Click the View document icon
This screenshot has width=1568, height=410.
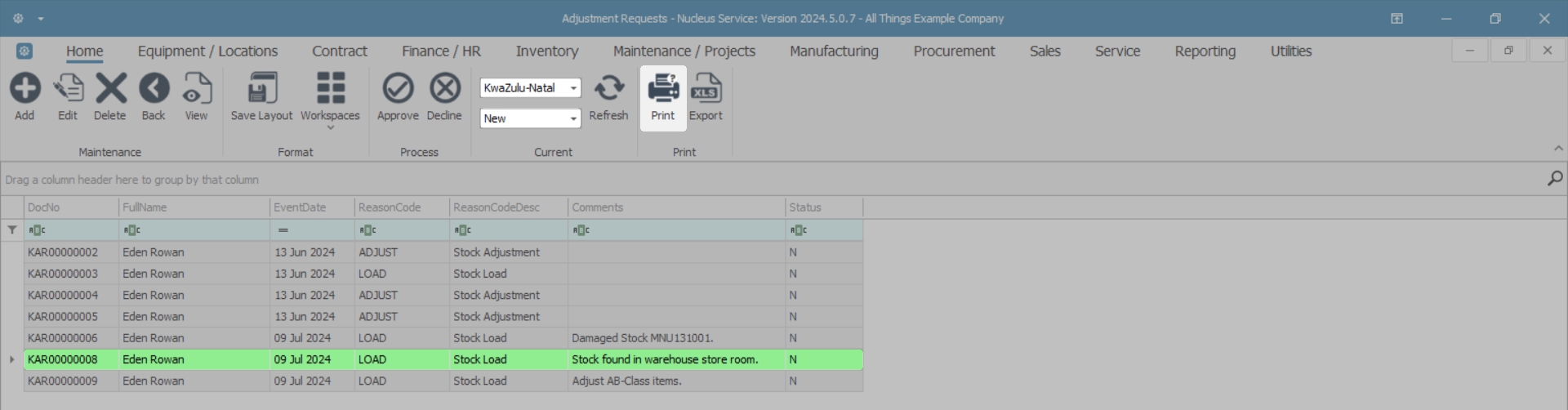coord(196,89)
